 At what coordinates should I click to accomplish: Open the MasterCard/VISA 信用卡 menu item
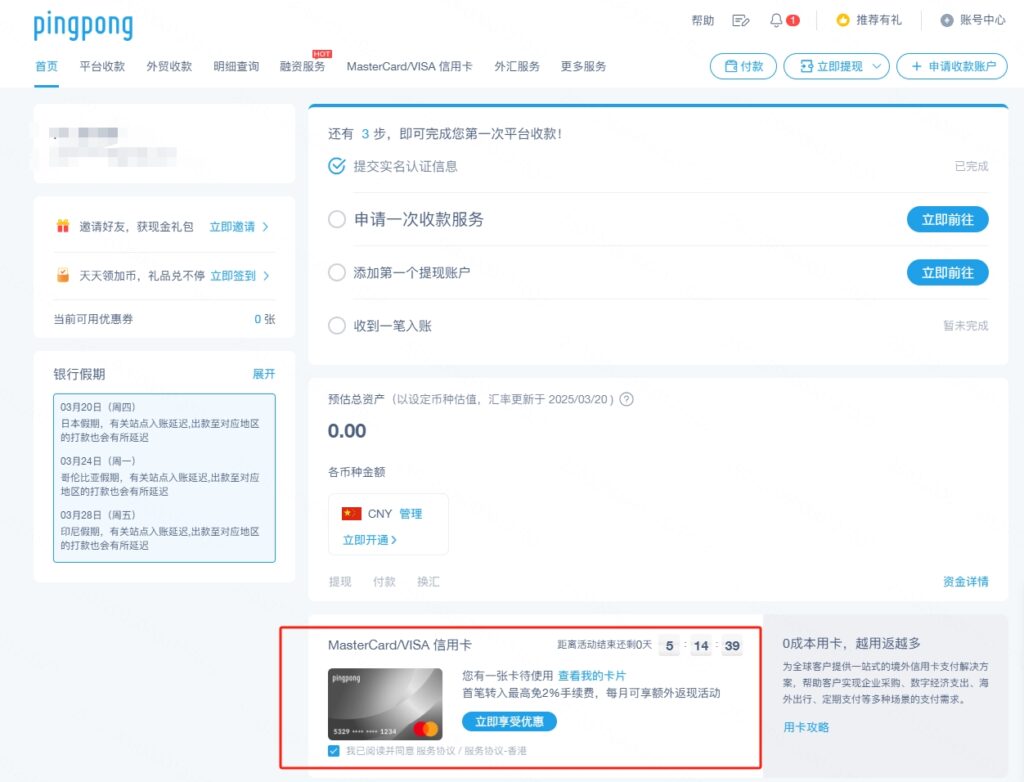click(x=411, y=69)
